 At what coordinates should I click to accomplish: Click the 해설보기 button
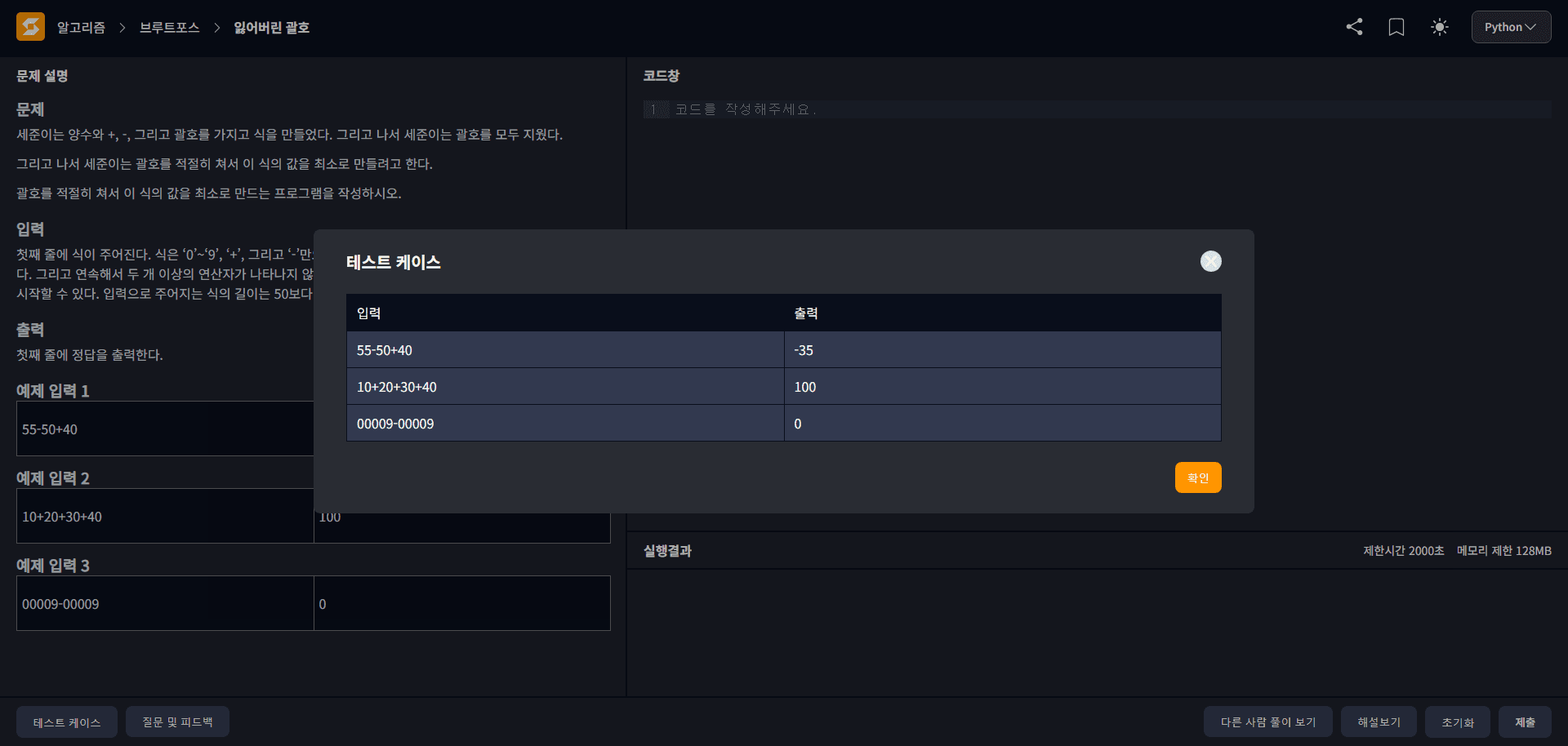1379,722
